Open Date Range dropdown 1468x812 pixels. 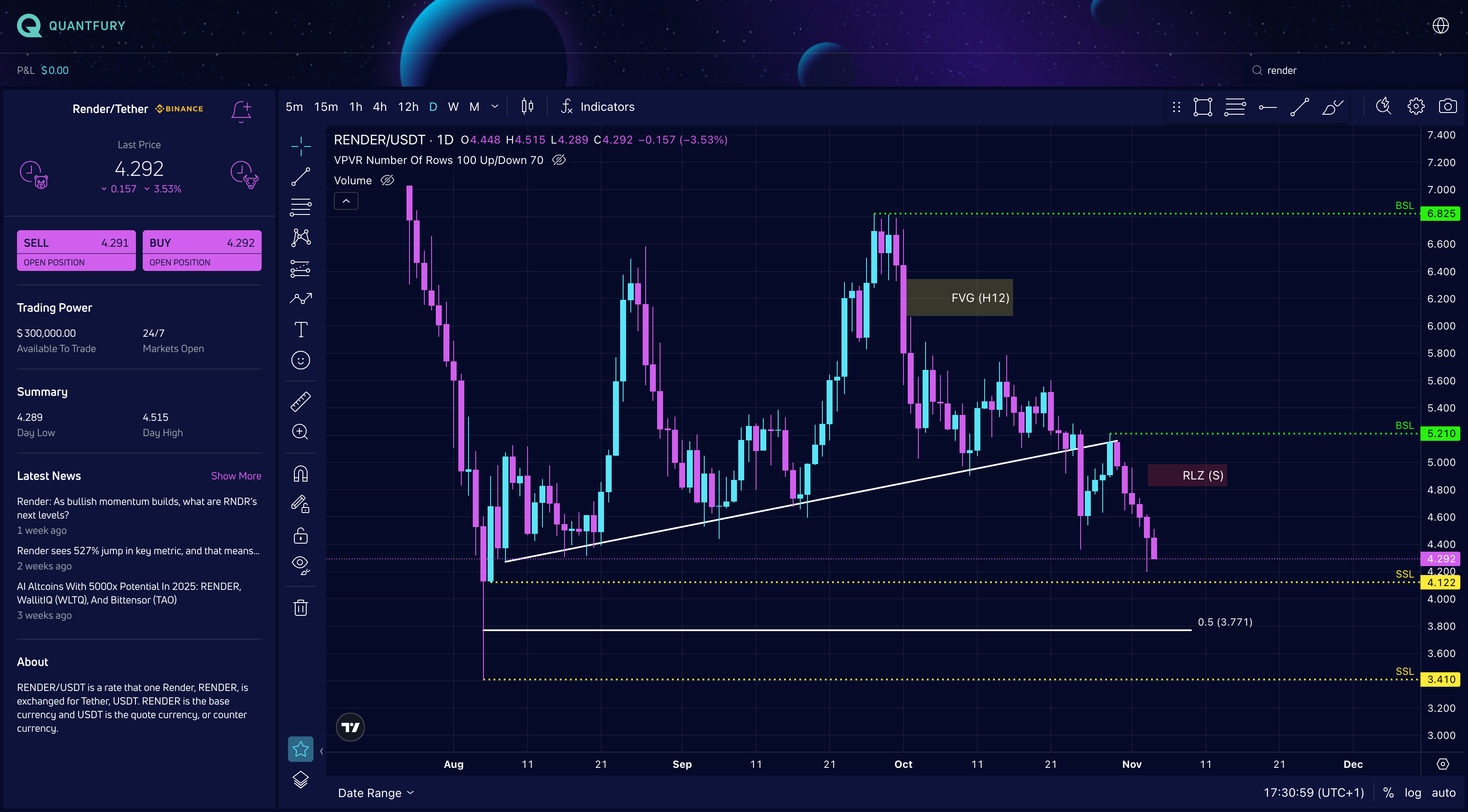click(x=375, y=793)
